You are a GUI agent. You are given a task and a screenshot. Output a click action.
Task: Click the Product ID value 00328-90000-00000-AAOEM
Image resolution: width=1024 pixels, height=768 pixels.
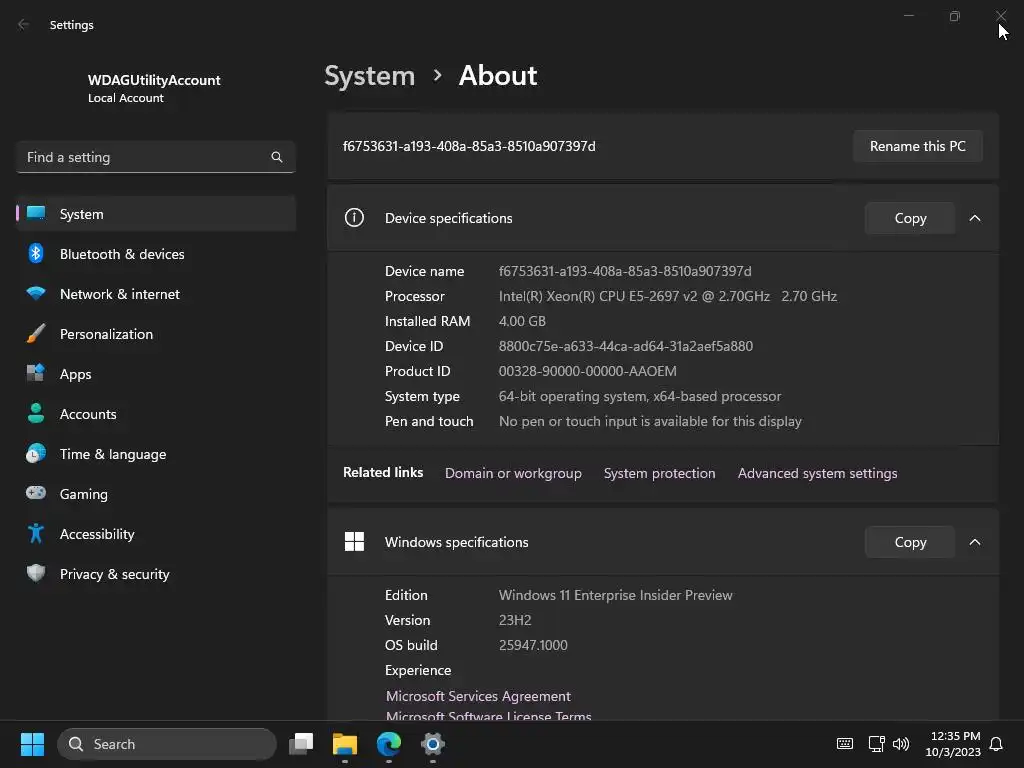click(x=588, y=371)
